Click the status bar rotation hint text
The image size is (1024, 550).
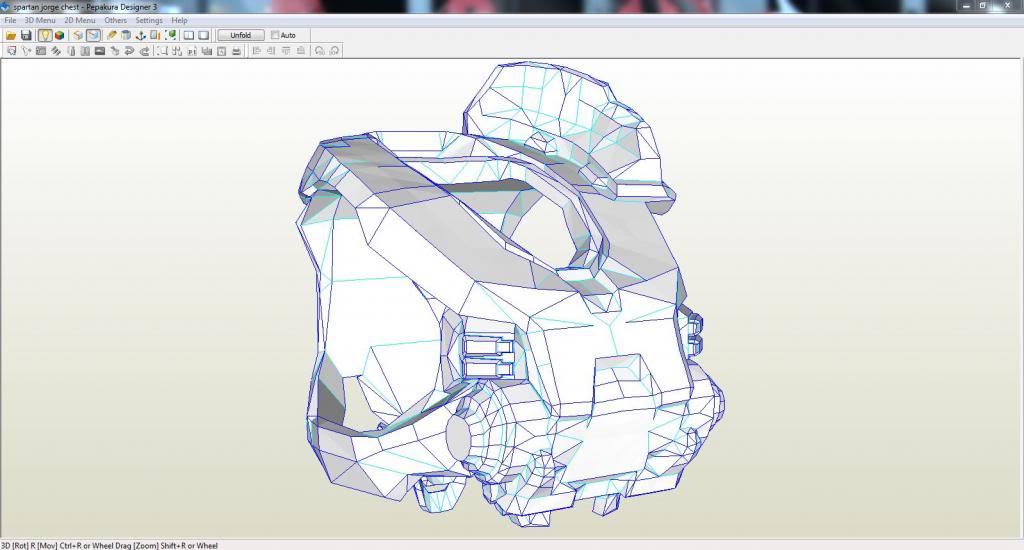(x=109, y=545)
